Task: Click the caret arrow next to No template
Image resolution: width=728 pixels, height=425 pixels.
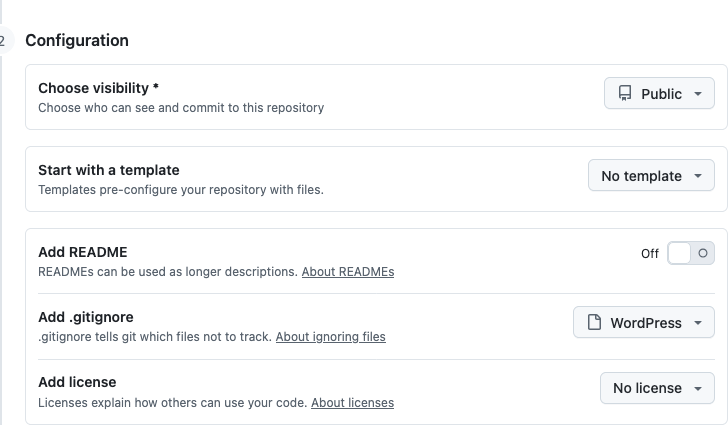Action: pyautogui.click(x=698, y=176)
